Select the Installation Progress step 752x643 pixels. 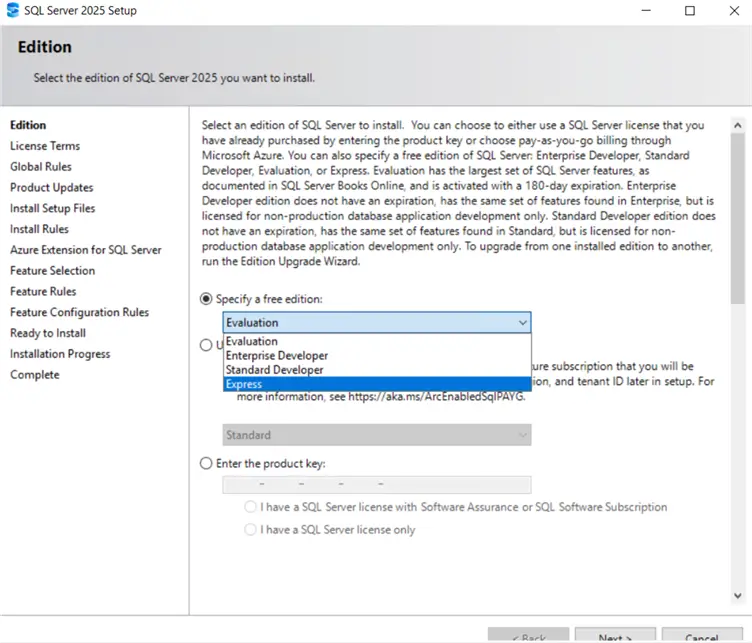coord(60,354)
